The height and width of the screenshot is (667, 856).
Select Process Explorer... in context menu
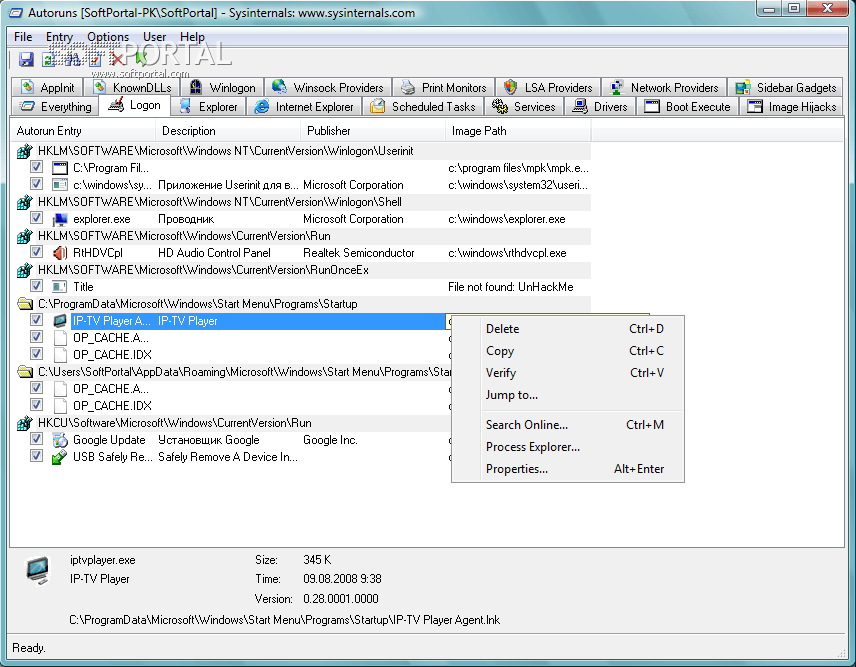pos(568,446)
